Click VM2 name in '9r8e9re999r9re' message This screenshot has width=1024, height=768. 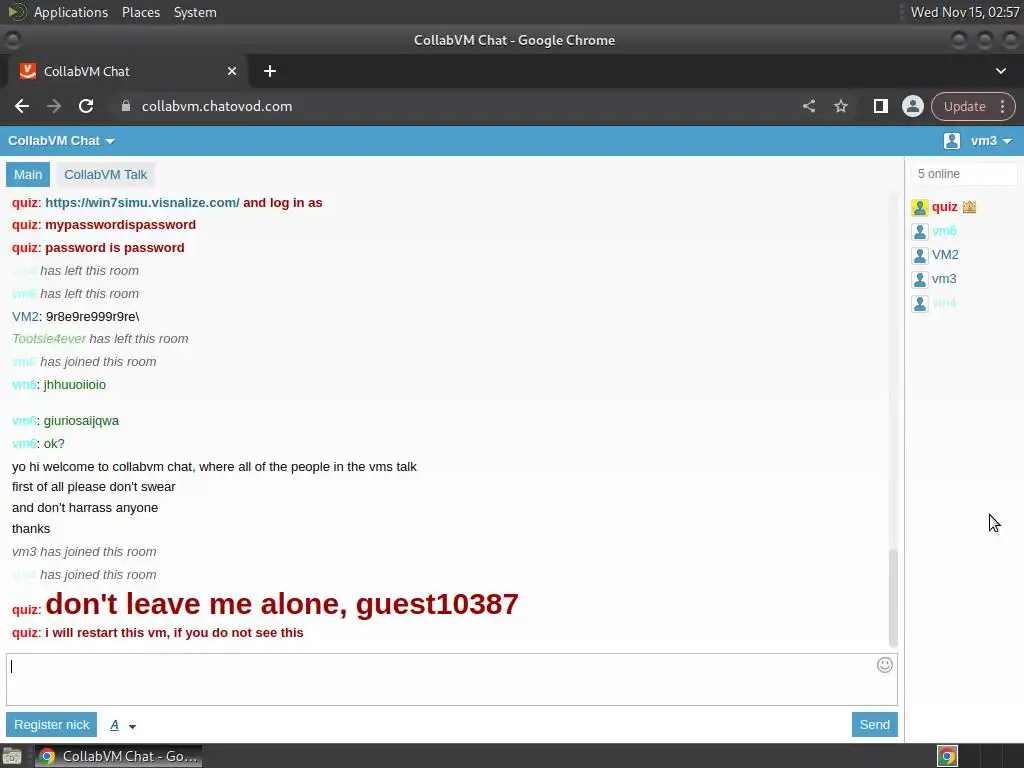25,317
